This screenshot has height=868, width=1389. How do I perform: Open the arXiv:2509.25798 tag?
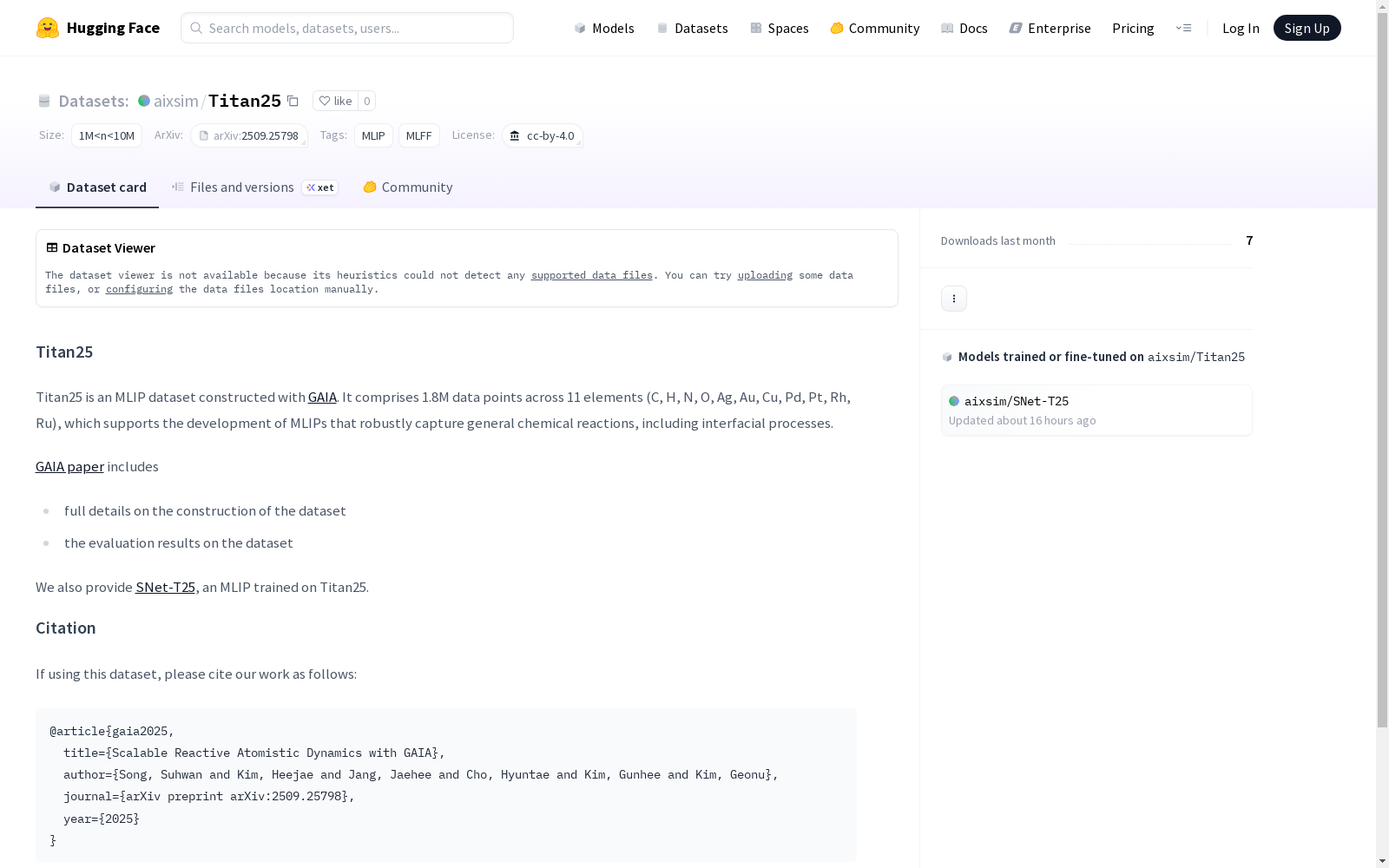point(249,135)
